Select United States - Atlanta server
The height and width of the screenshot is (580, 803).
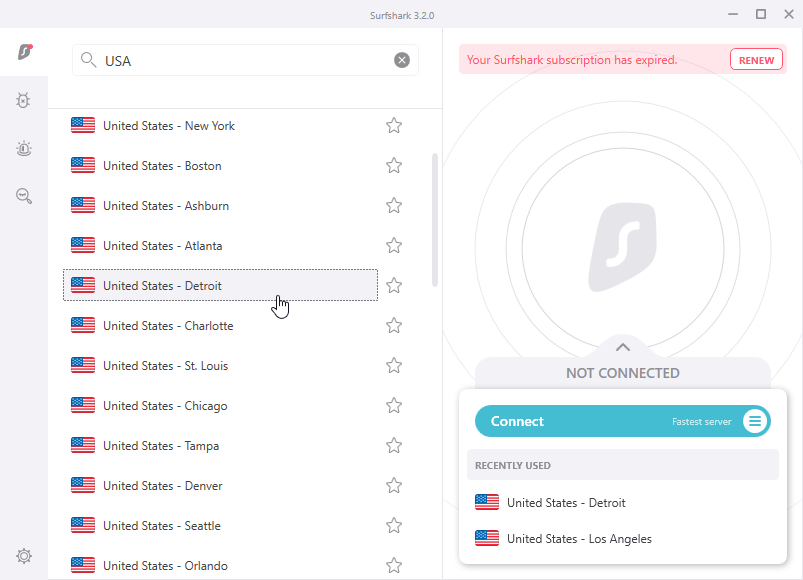pyautogui.click(x=221, y=245)
